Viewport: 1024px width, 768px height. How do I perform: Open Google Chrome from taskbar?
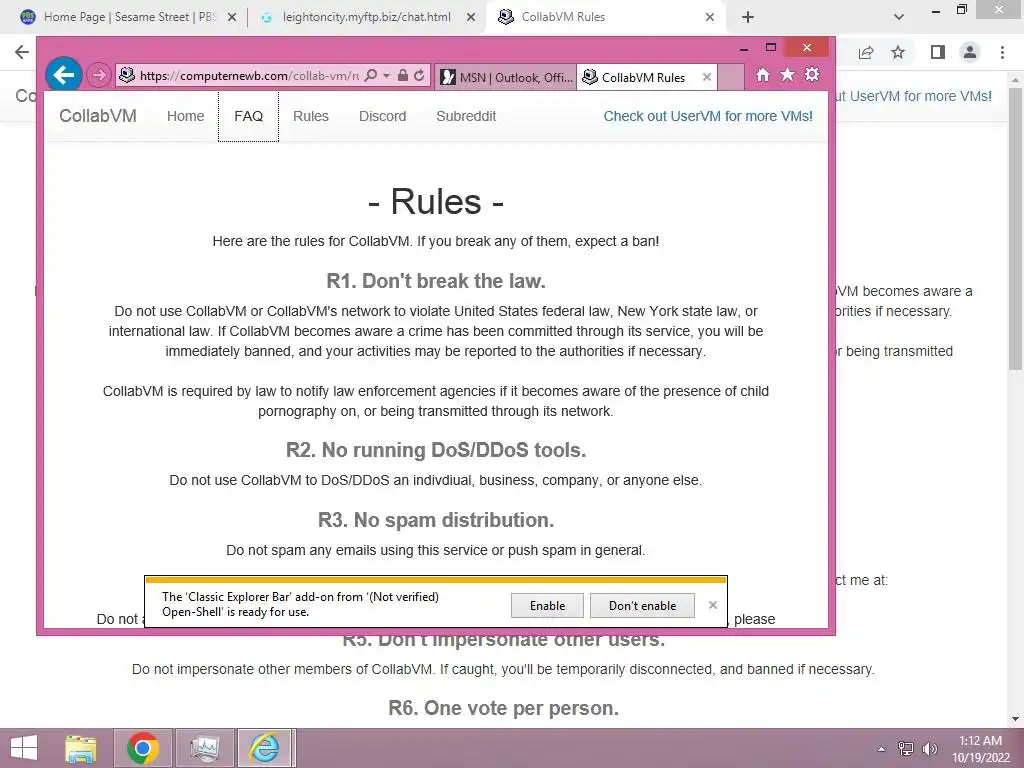143,748
